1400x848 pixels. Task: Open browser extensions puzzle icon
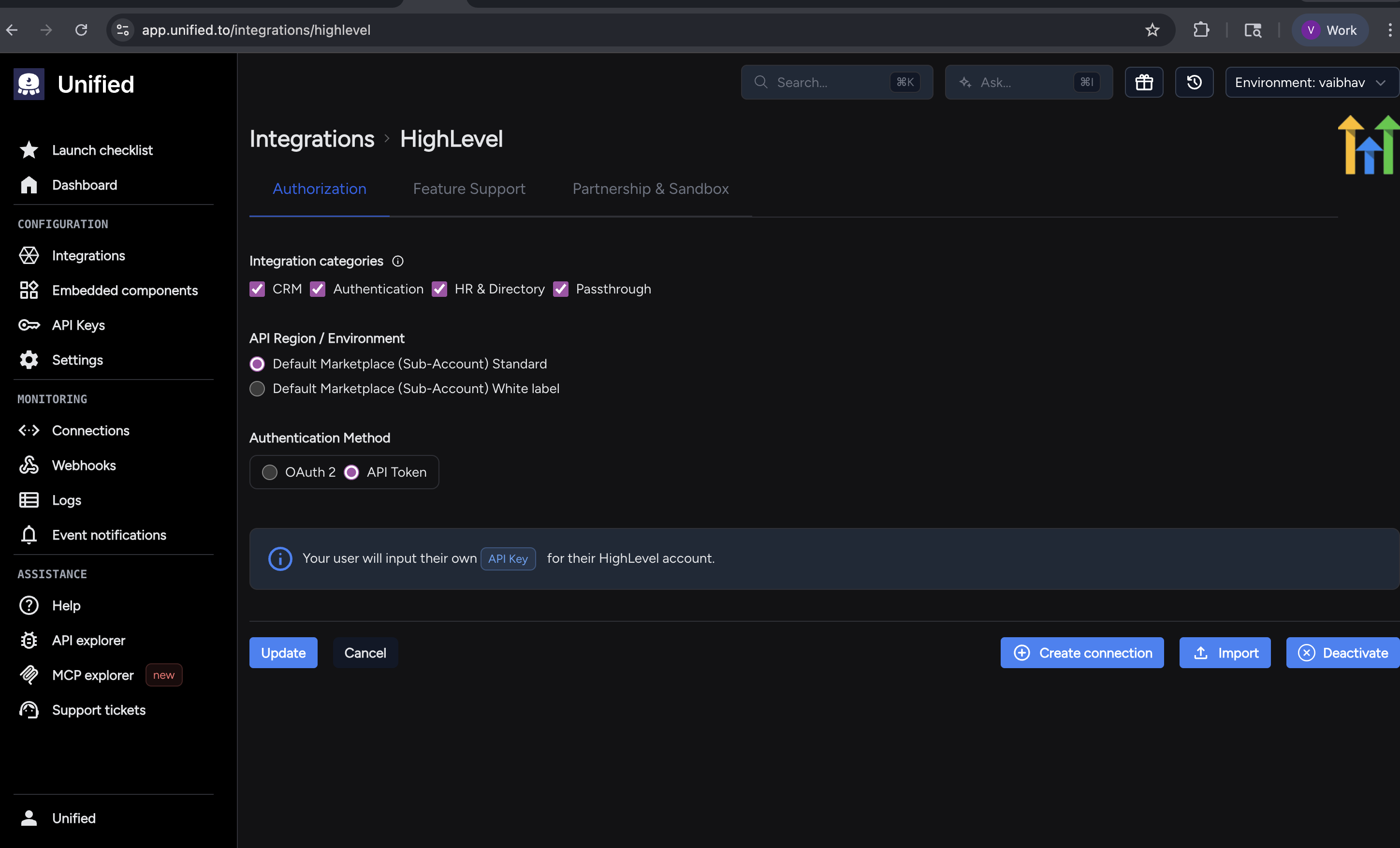click(1200, 30)
